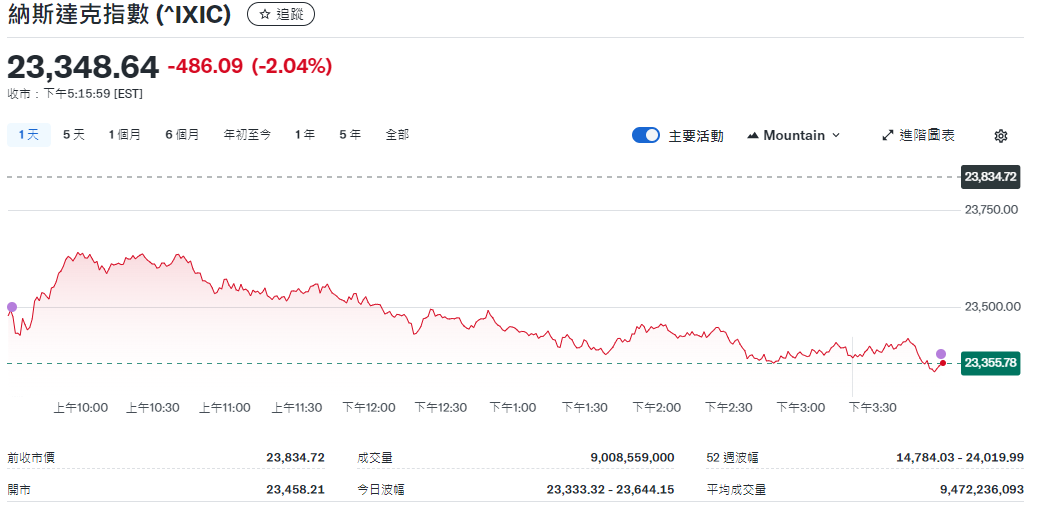Show 全部 full history range
Image resolution: width=1042 pixels, height=505 pixels.
click(397, 134)
